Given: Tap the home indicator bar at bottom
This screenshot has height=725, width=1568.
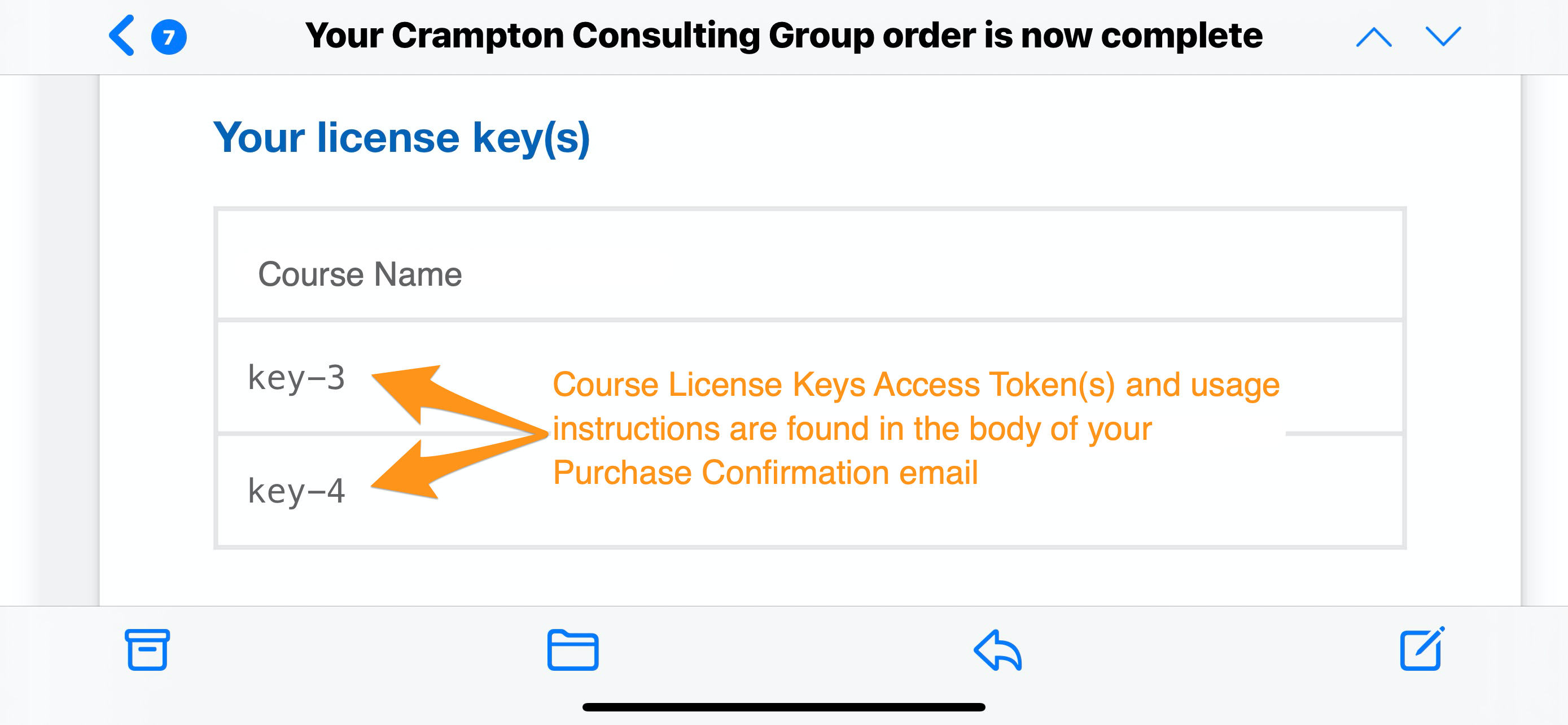Looking at the screenshot, I should click(784, 706).
